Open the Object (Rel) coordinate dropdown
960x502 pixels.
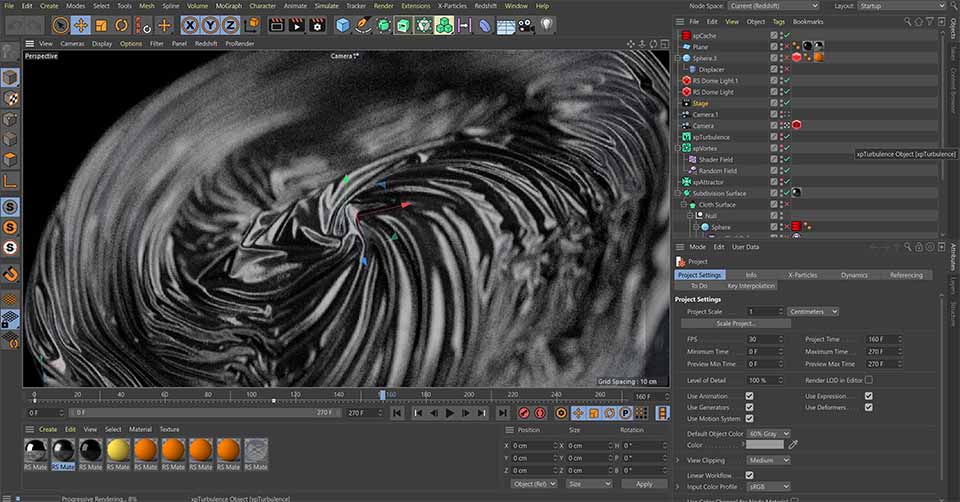click(x=534, y=484)
